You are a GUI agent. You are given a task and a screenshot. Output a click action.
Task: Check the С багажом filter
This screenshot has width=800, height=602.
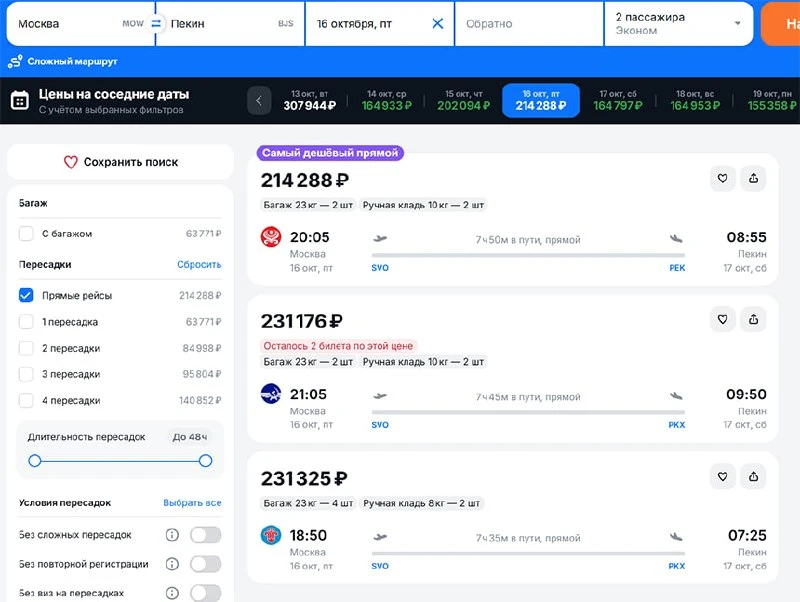point(26,234)
